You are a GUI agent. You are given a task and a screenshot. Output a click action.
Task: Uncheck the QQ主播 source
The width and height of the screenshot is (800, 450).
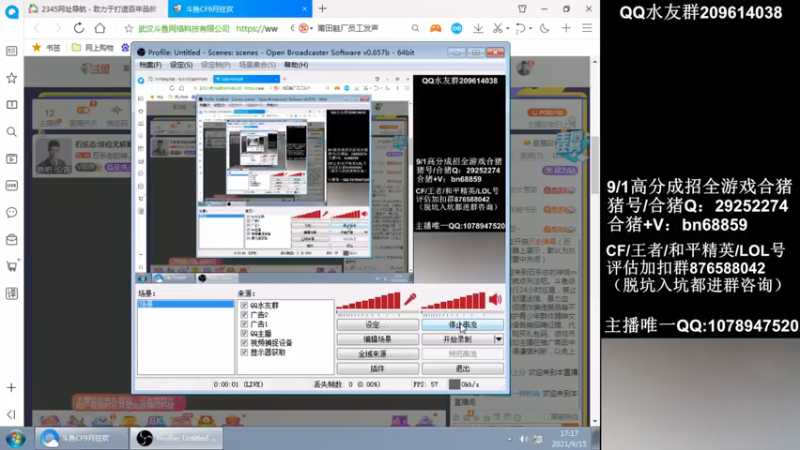point(244,333)
